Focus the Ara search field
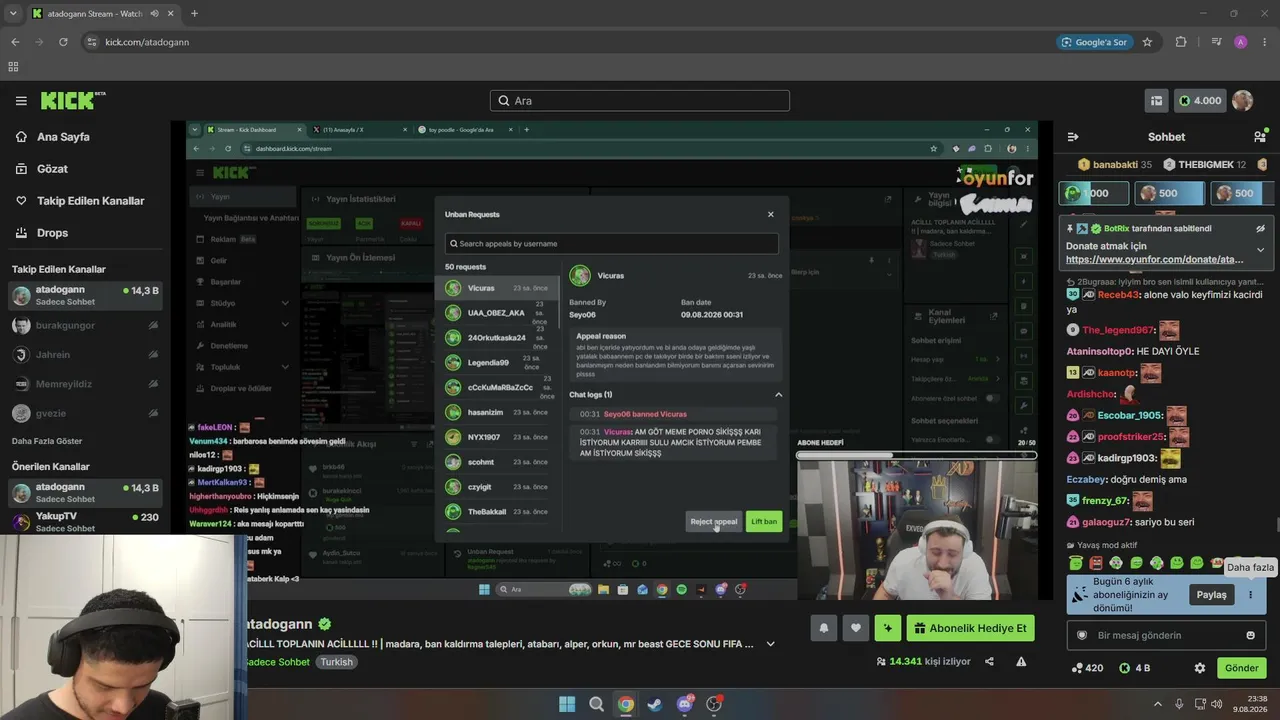The height and width of the screenshot is (720, 1280). [x=640, y=101]
